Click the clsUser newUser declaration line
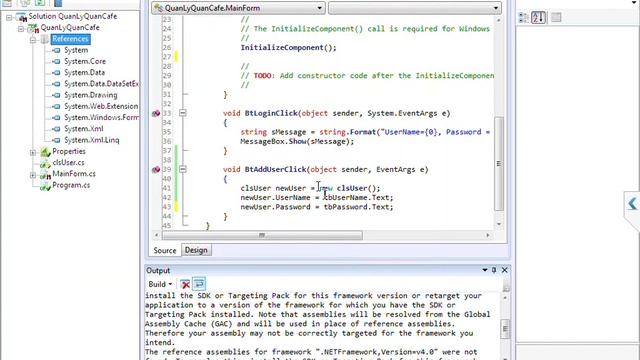Viewport: 640px width, 360px height. (310, 188)
